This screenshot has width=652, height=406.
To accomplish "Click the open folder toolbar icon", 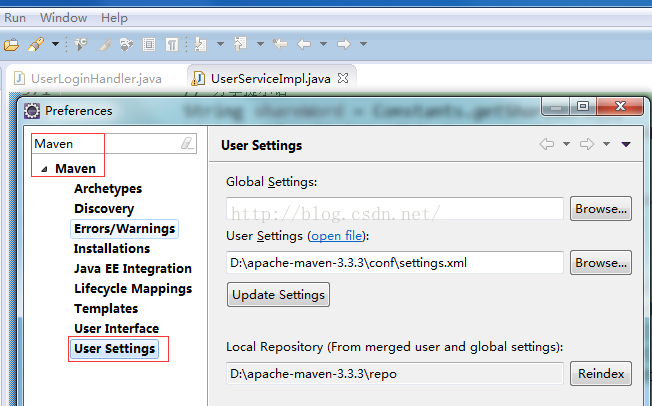I will coord(12,44).
